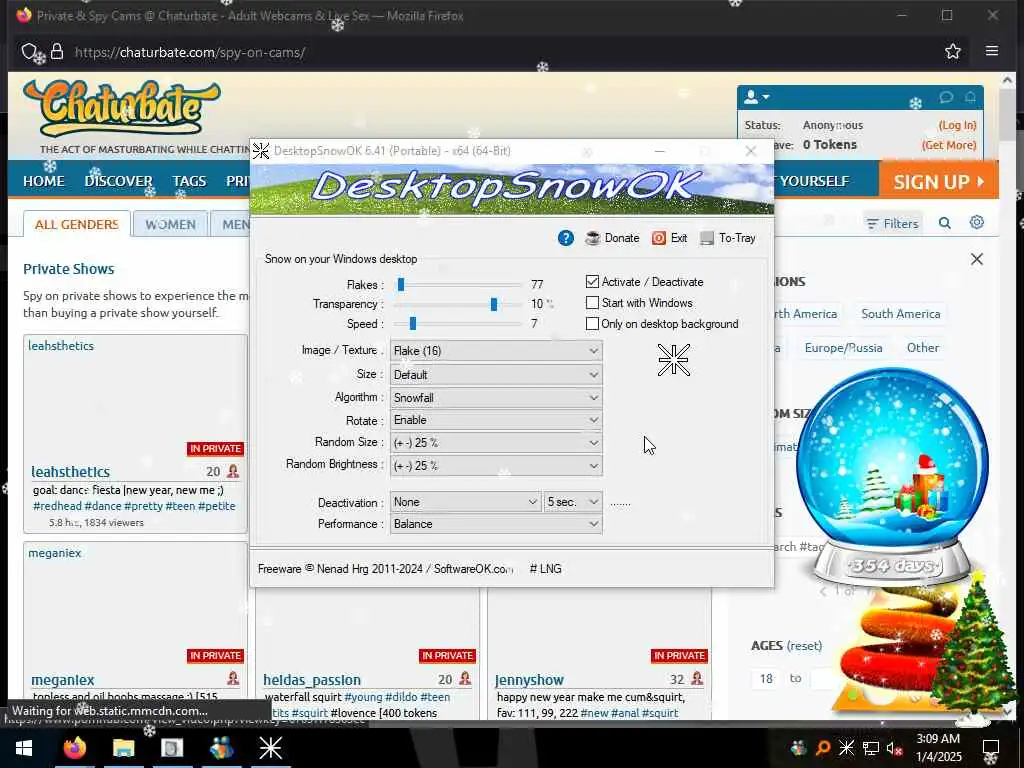Click the # LNG language button

click(545, 569)
